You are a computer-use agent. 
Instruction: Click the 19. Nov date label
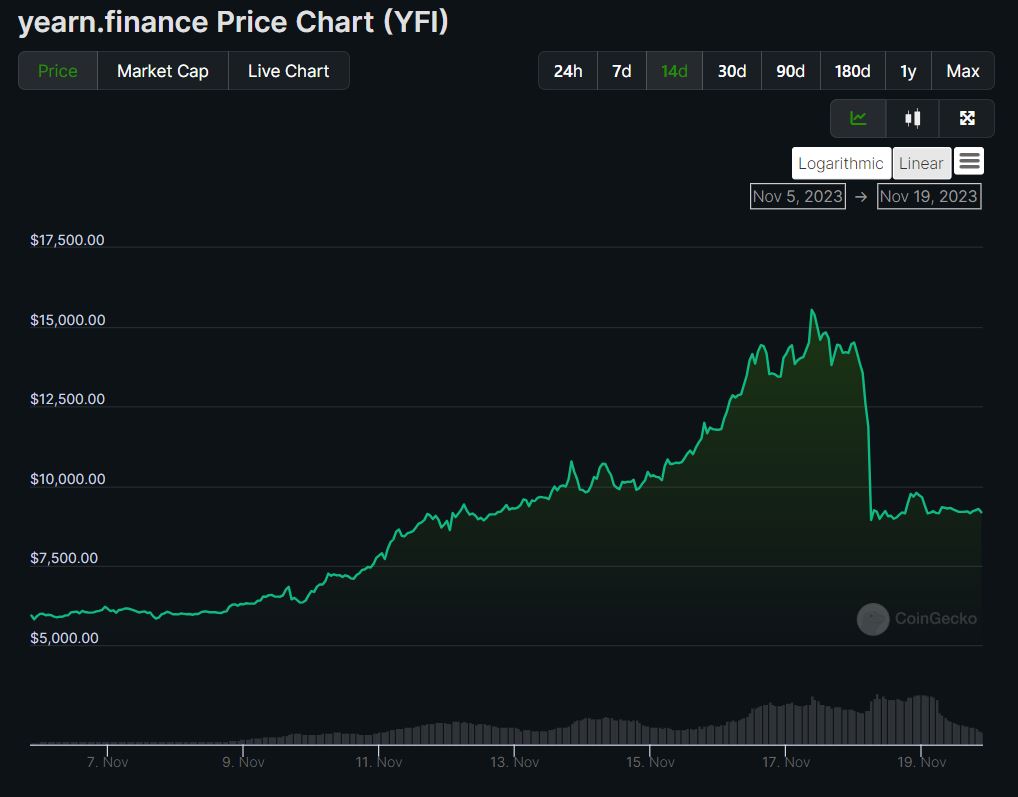coord(922,762)
